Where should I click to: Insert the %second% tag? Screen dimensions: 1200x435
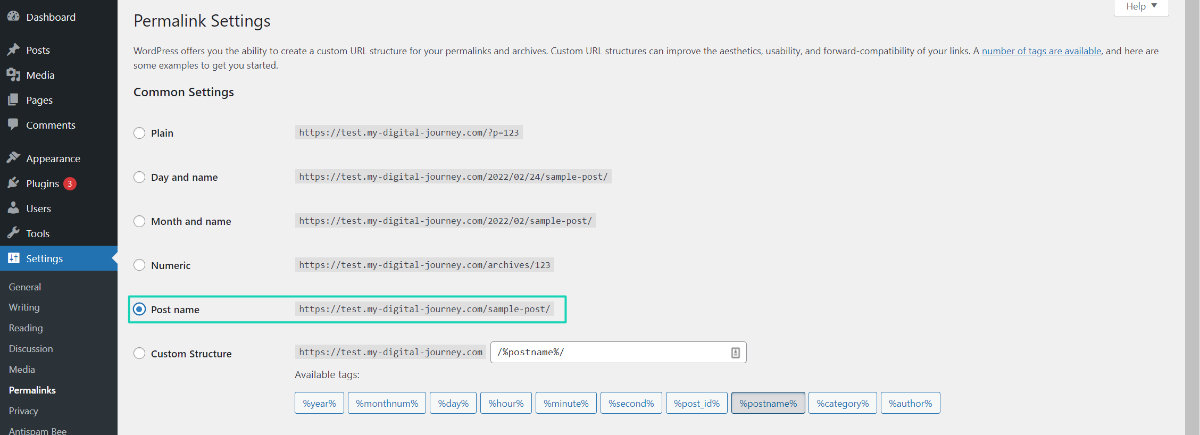pyautogui.click(x=632, y=403)
